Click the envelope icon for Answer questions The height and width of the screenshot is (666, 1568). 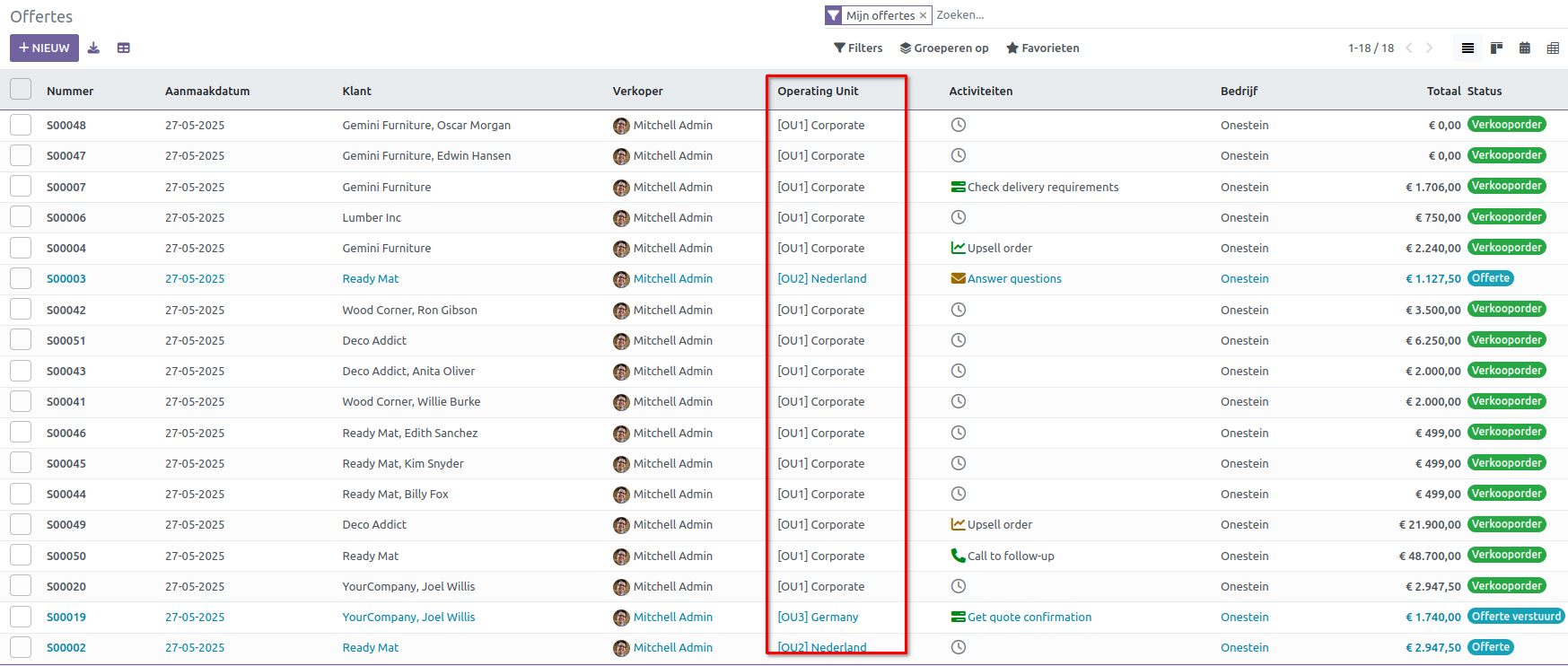(958, 278)
